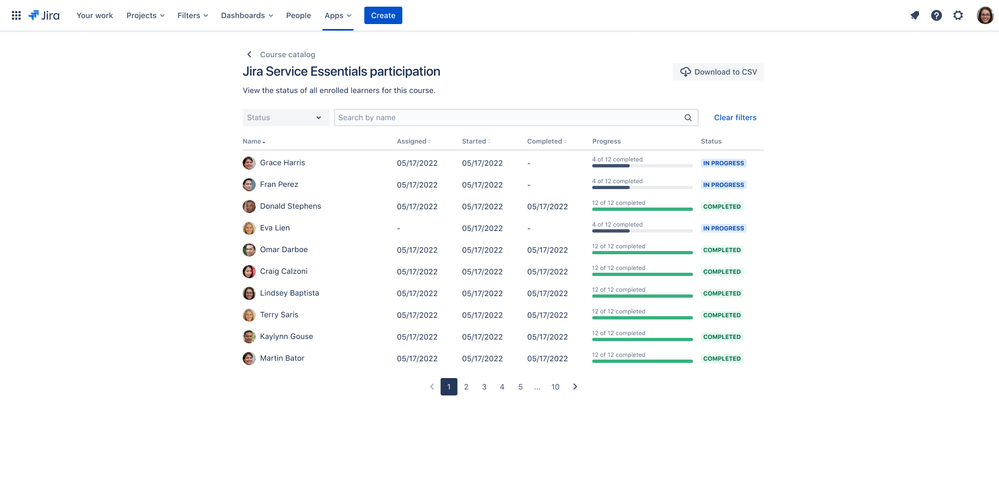Image resolution: width=999 pixels, height=489 pixels.
Task: Click Kaylynn Gouse name text
Action: tap(287, 337)
